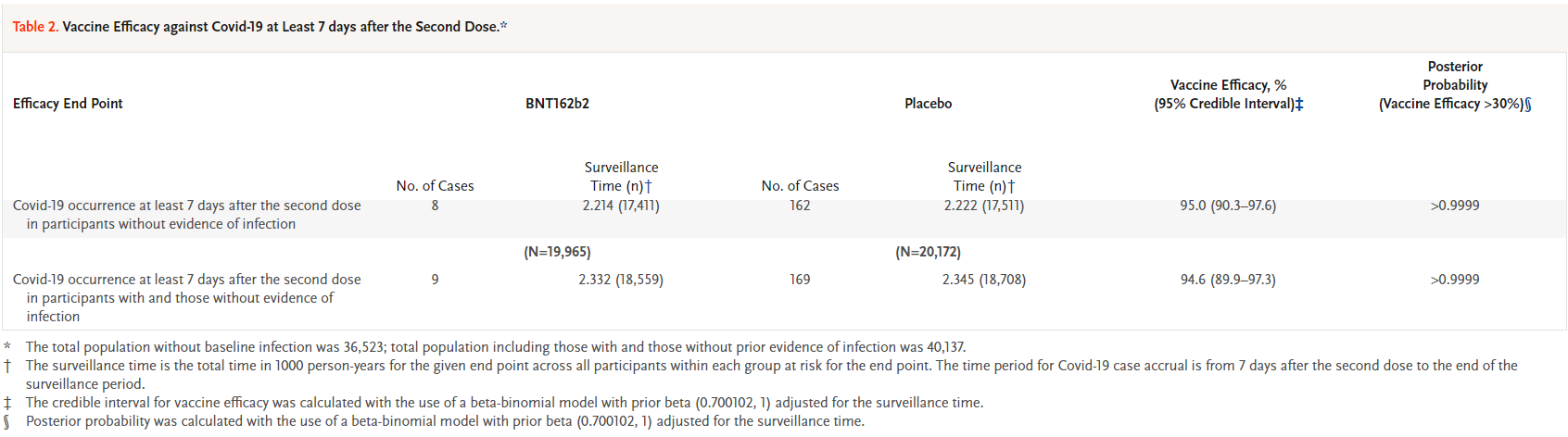Select the "Placebo" column group header

click(x=928, y=104)
